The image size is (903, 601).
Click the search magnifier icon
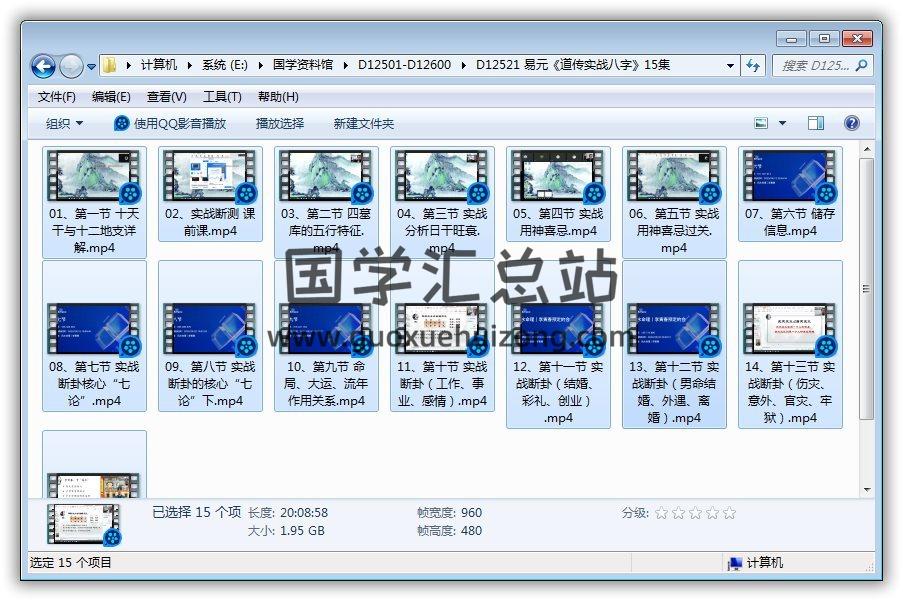point(861,65)
